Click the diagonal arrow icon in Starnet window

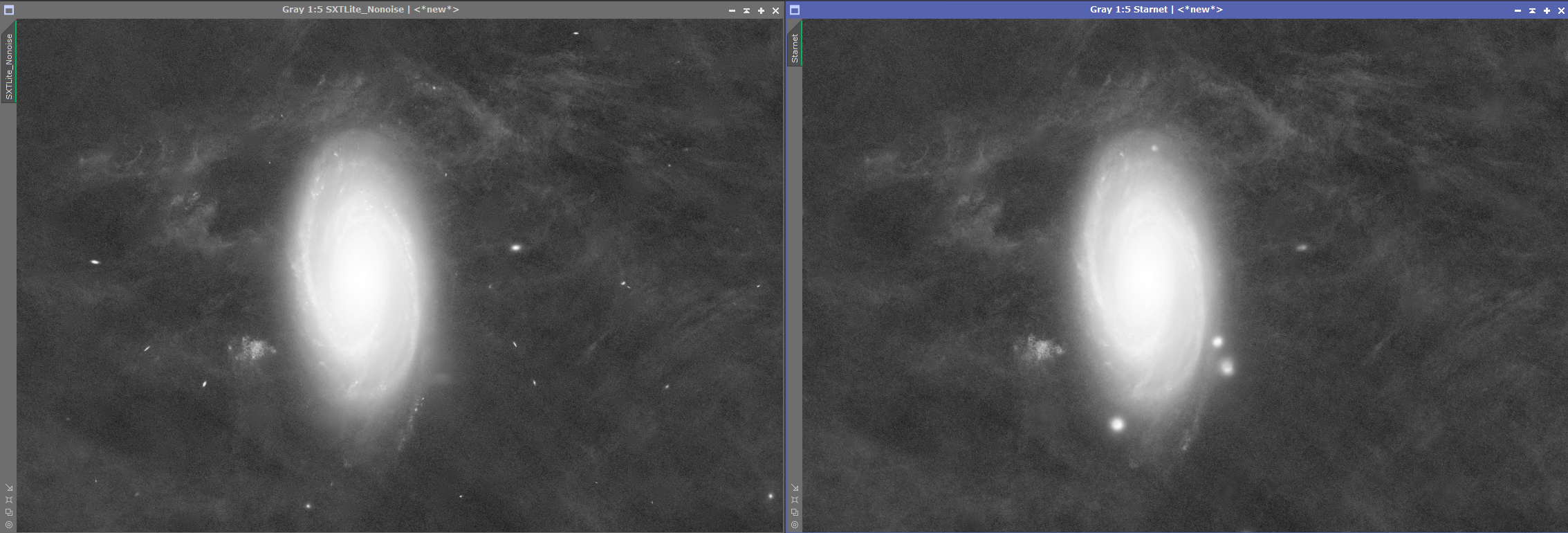tap(795, 487)
